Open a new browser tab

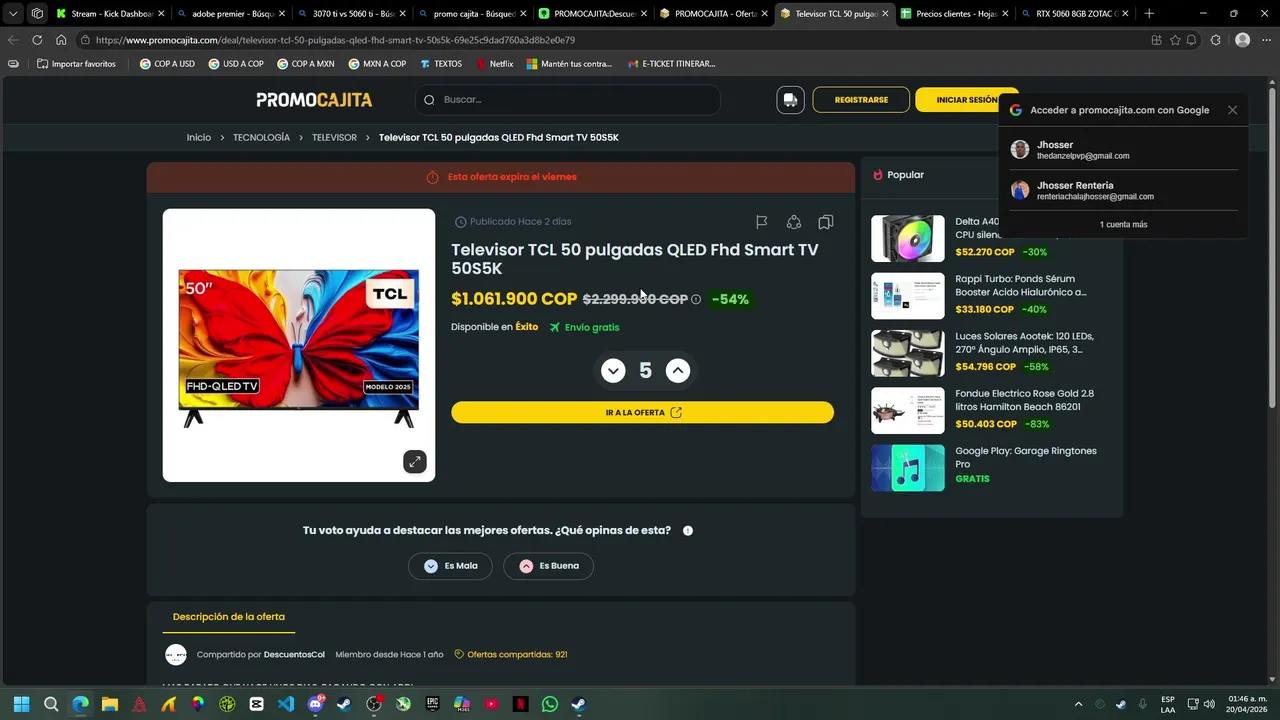(1149, 14)
